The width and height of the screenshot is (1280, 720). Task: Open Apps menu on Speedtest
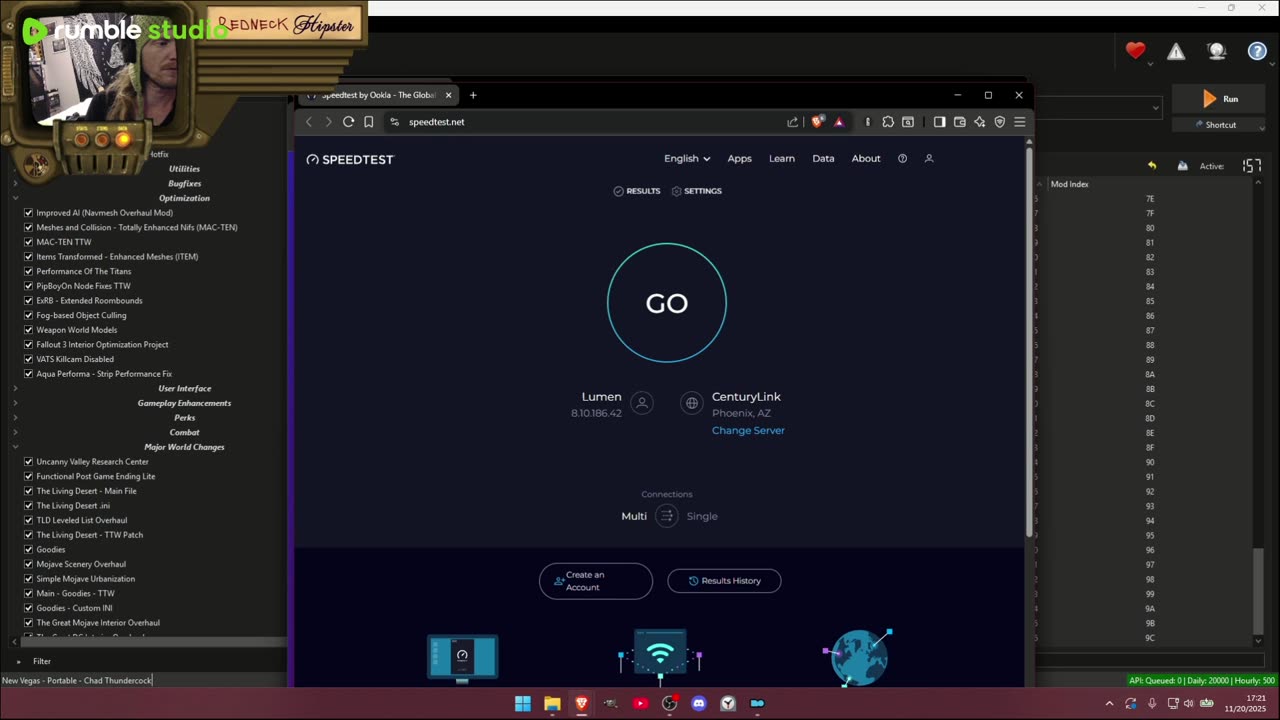[x=739, y=159]
